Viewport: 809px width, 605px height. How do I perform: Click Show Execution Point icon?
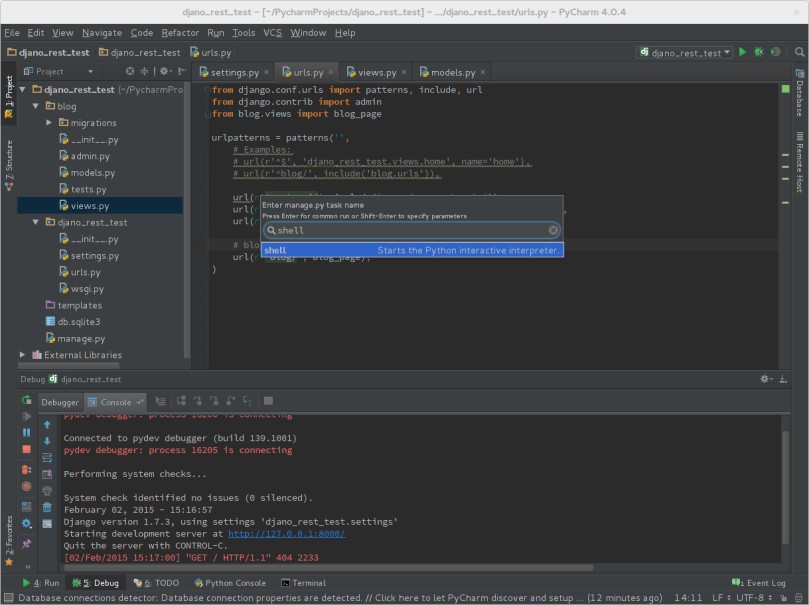coord(160,401)
